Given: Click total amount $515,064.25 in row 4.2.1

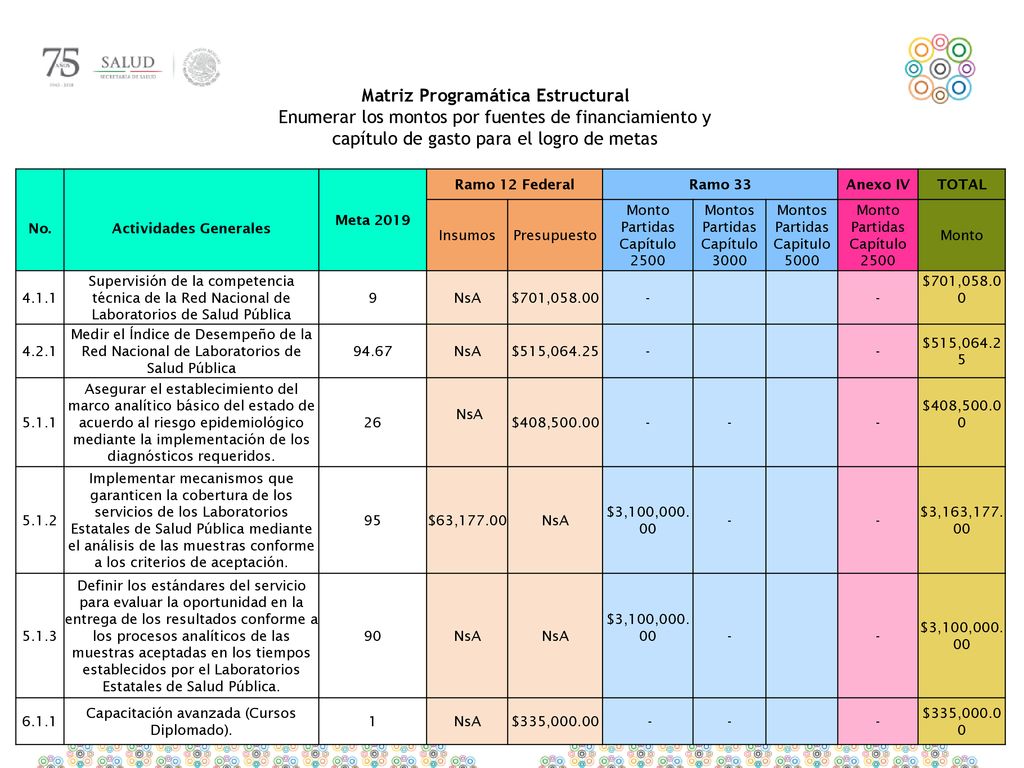Looking at the screenshot, I should point(961,351).
